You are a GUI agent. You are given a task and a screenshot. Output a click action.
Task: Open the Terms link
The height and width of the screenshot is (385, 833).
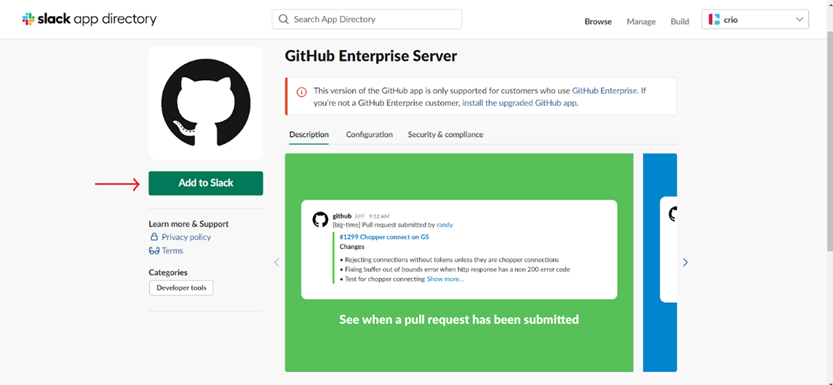point(172,251)
